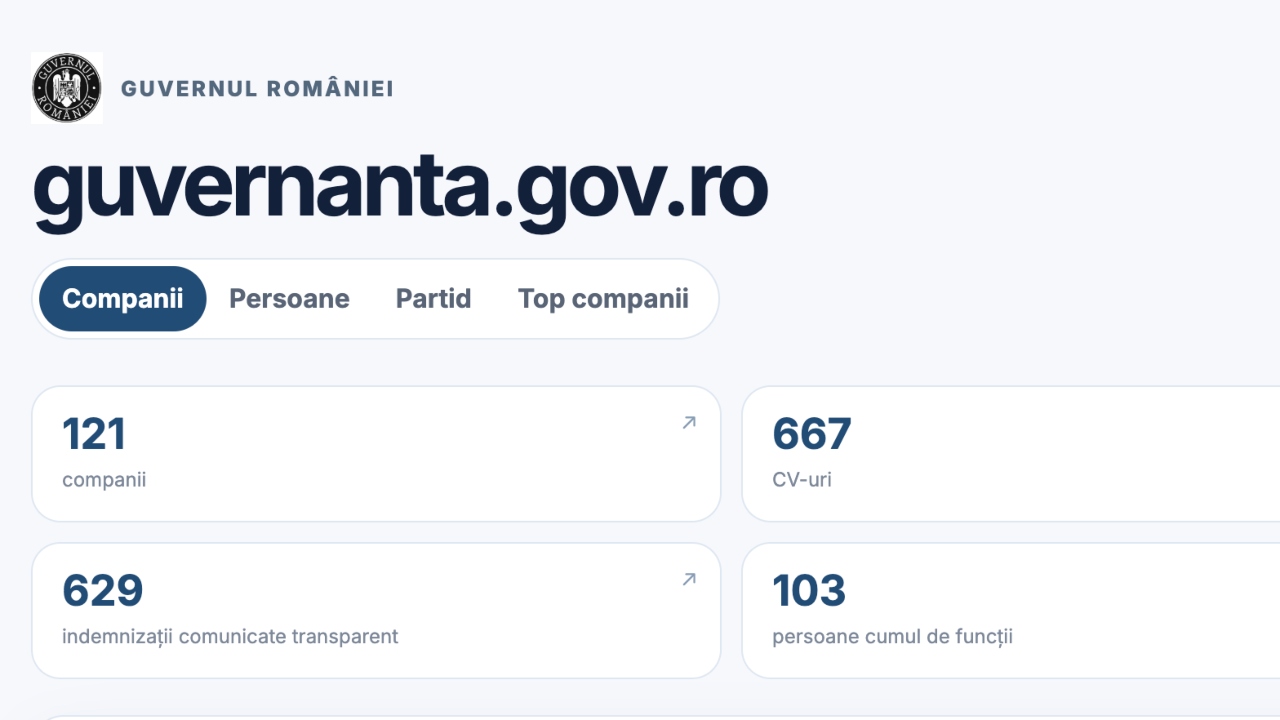Click the number 667 in CV card
This screenshot has width=1280, height=720.
point(812,435)
